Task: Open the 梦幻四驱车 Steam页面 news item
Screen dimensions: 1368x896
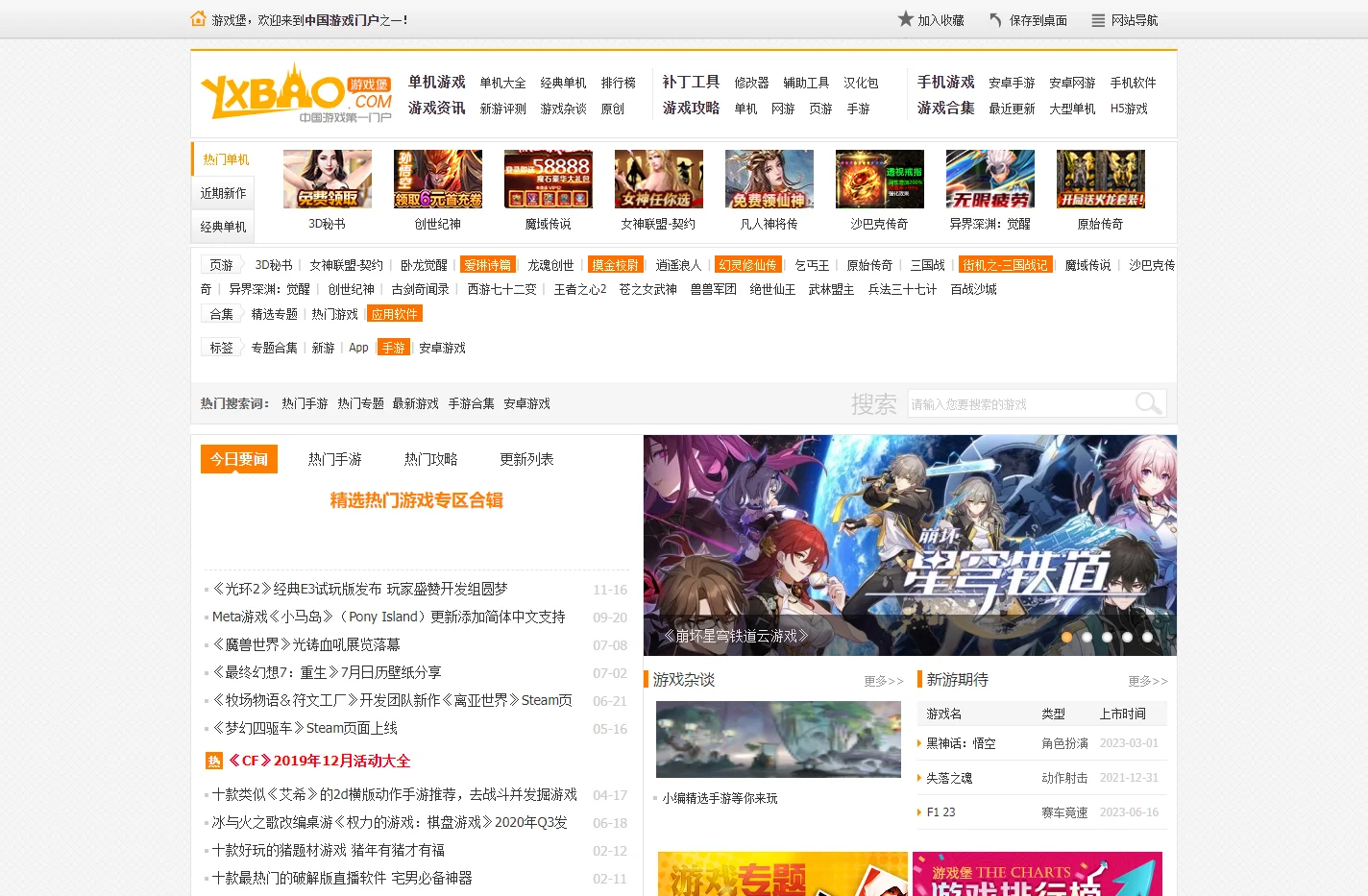Action: (305, 728)
